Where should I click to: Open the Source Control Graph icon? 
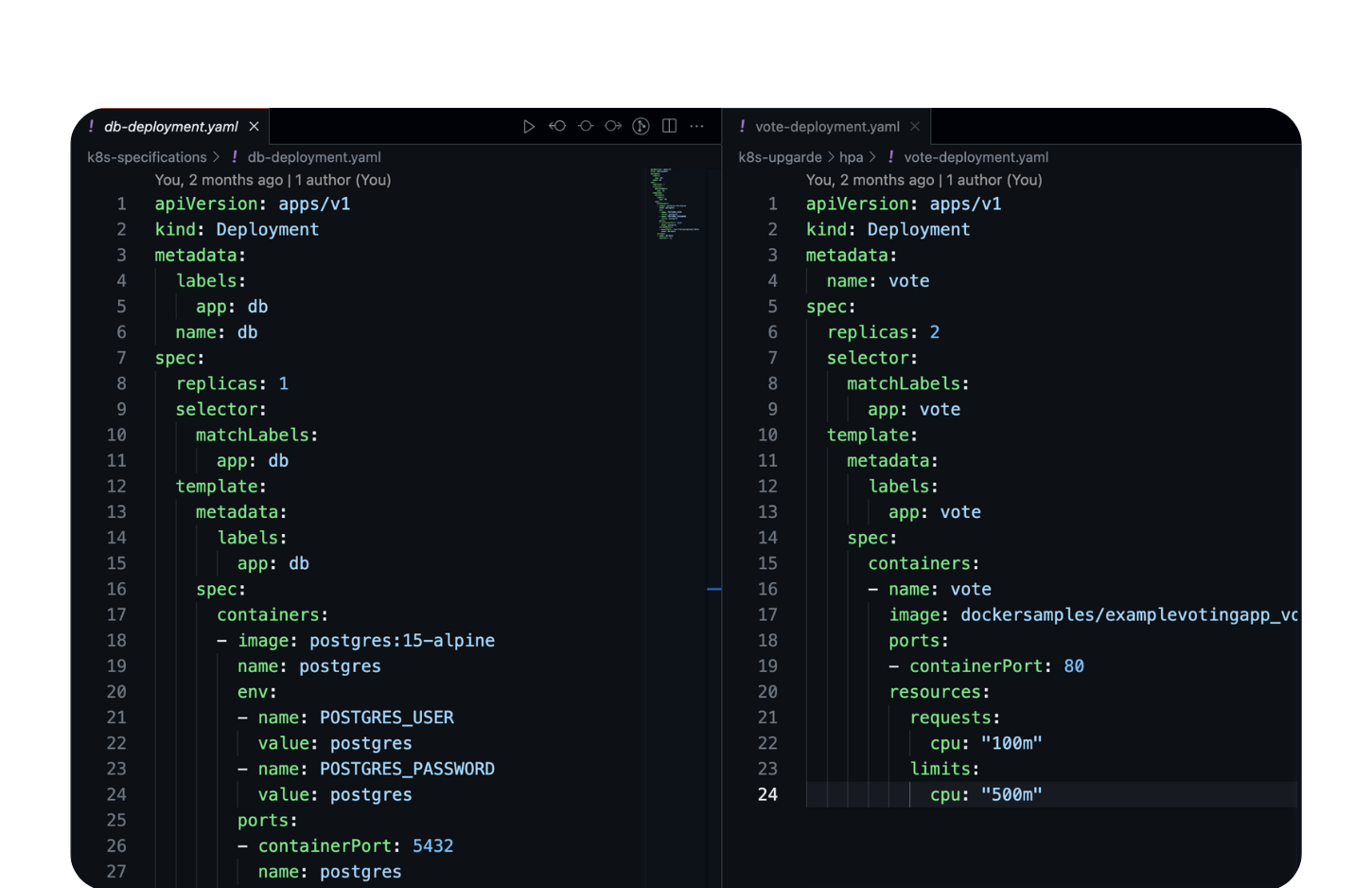642,125
